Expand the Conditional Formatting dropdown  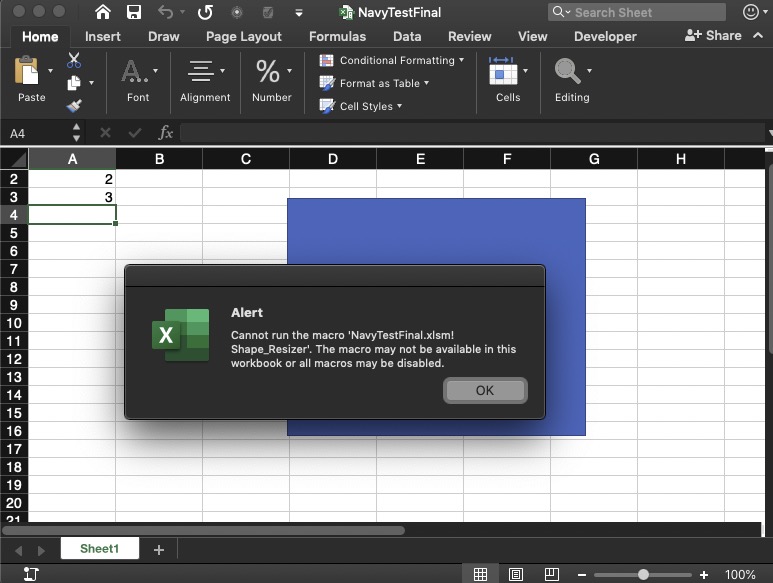coord(396,60)
